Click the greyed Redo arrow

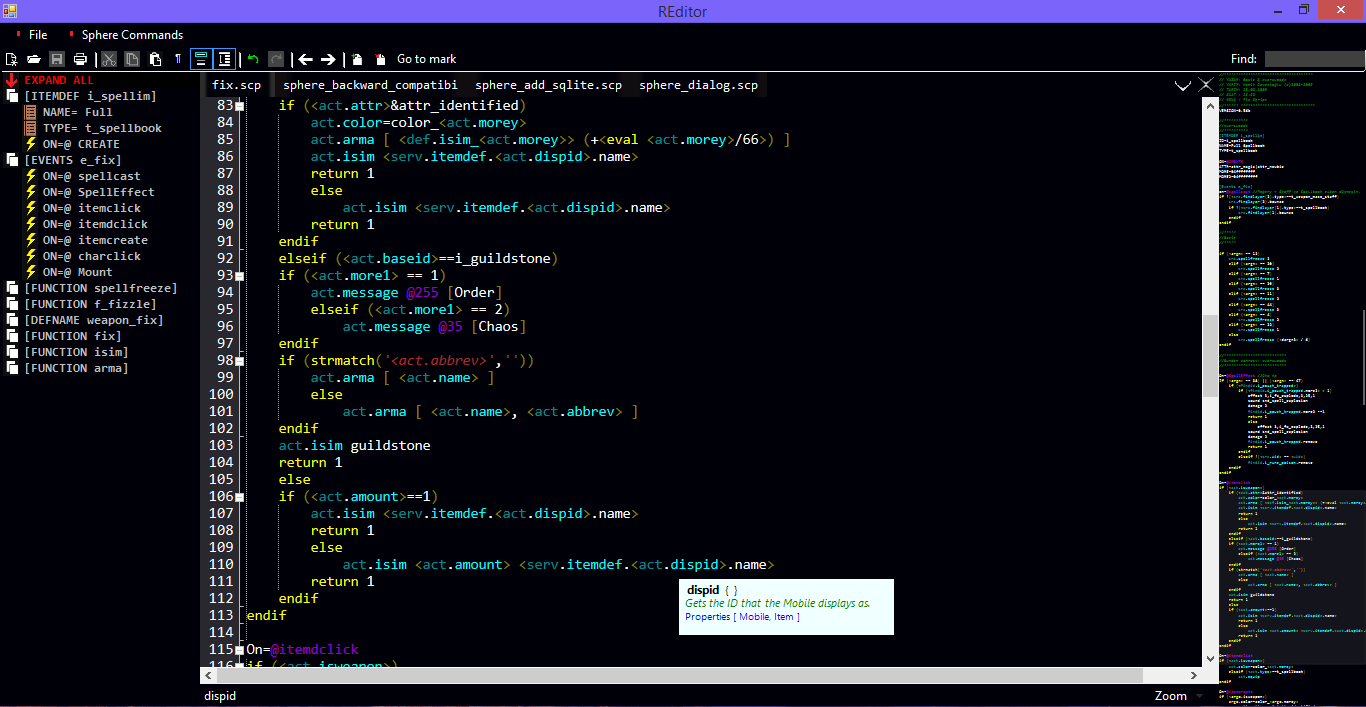[x=276, y=59]
